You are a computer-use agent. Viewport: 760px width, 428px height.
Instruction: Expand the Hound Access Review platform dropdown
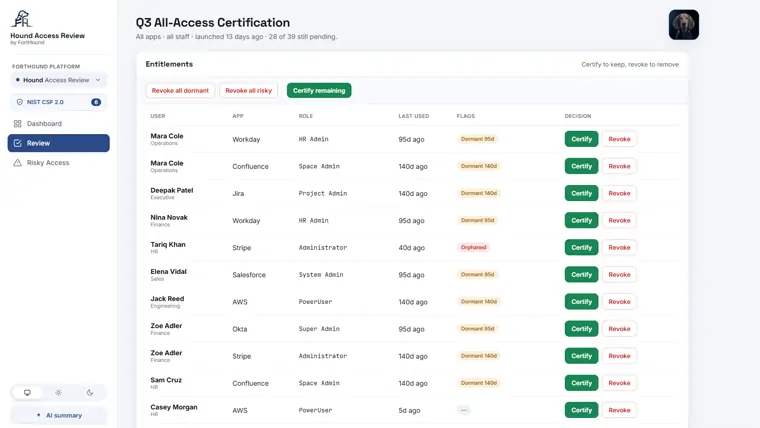(59, 80)
